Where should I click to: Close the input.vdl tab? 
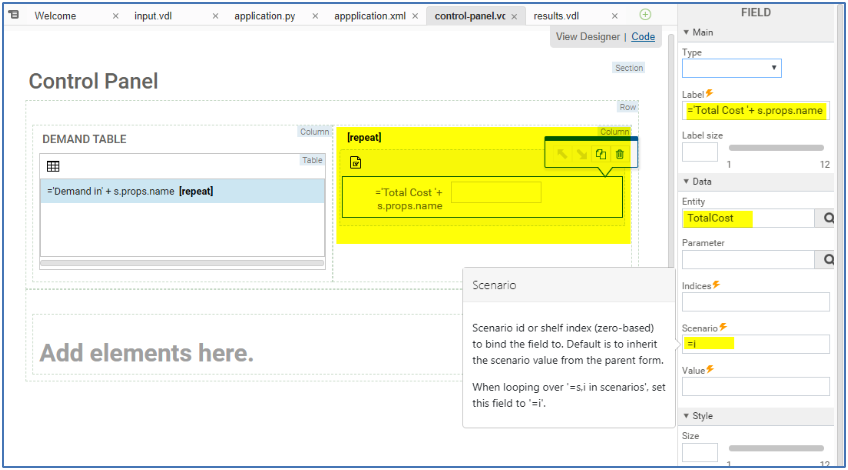215,16
